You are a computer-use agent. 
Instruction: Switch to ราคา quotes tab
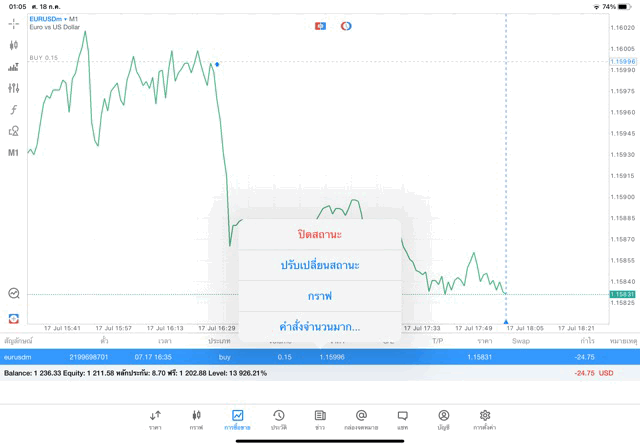pyautogui.click(x=155, y=419)
